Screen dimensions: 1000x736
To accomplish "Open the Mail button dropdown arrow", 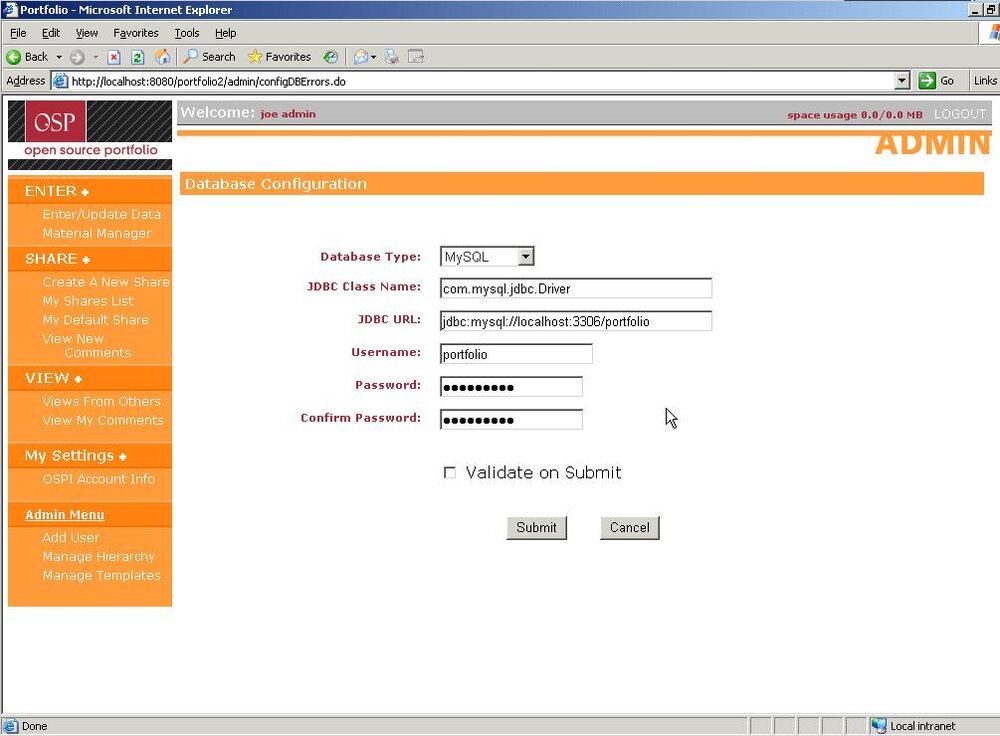I will (373, 57).
